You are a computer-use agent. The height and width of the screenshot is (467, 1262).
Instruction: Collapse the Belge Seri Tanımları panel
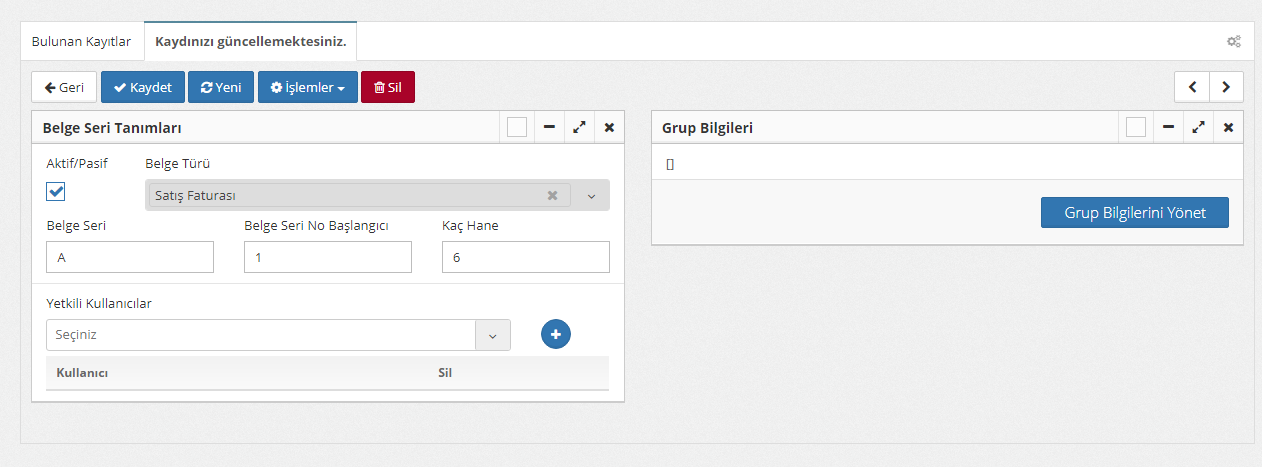(x=549, y=128)
